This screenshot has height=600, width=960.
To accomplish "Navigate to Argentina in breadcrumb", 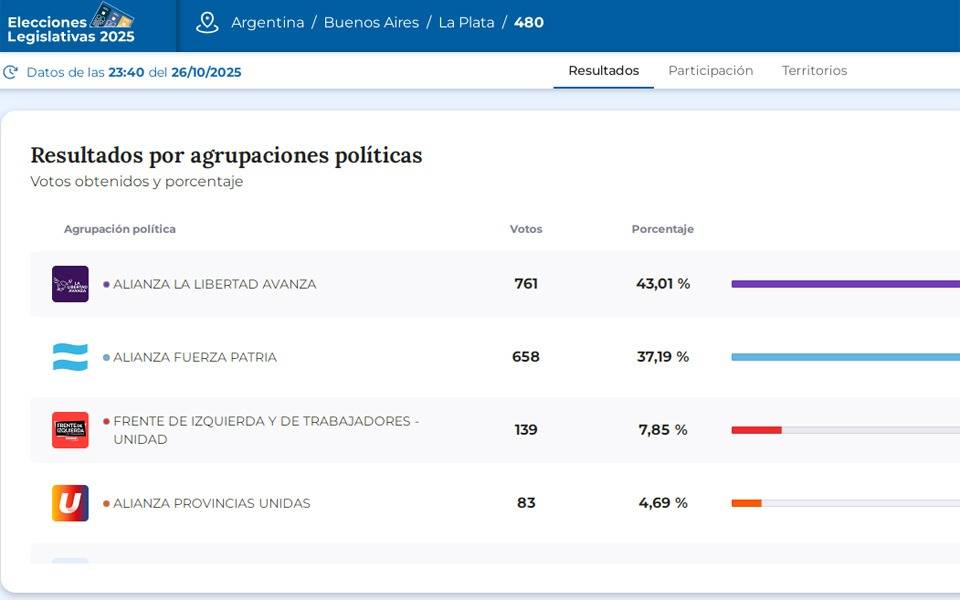I will [x=267, y=22].
